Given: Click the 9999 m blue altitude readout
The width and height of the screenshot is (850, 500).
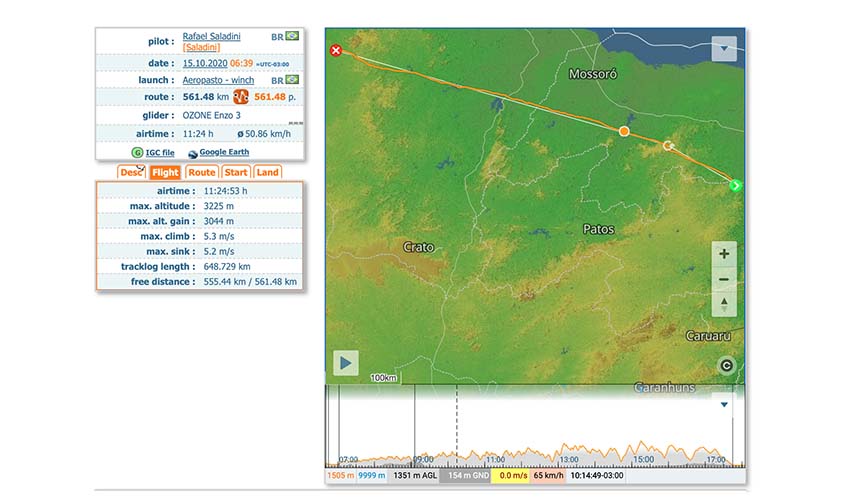Looking at the screenshot, I should point(372,476).
